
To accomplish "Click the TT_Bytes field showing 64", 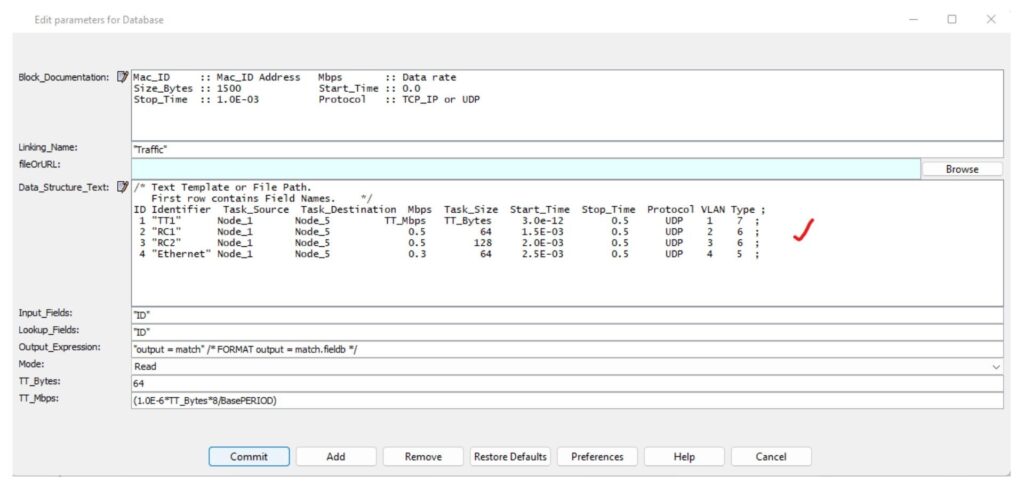I will tap(566, 383).
